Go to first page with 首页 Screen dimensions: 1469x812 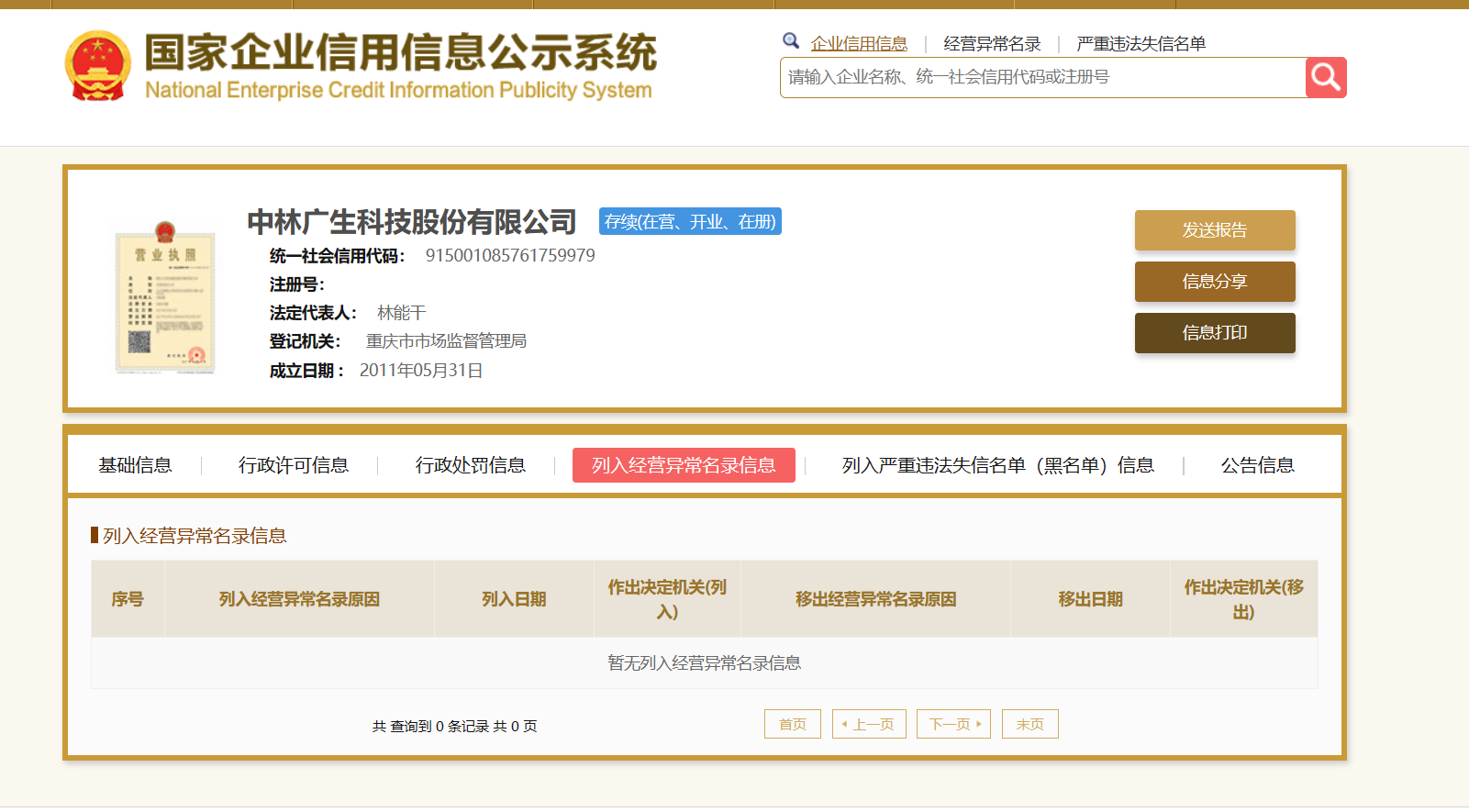tap(793, 724)
